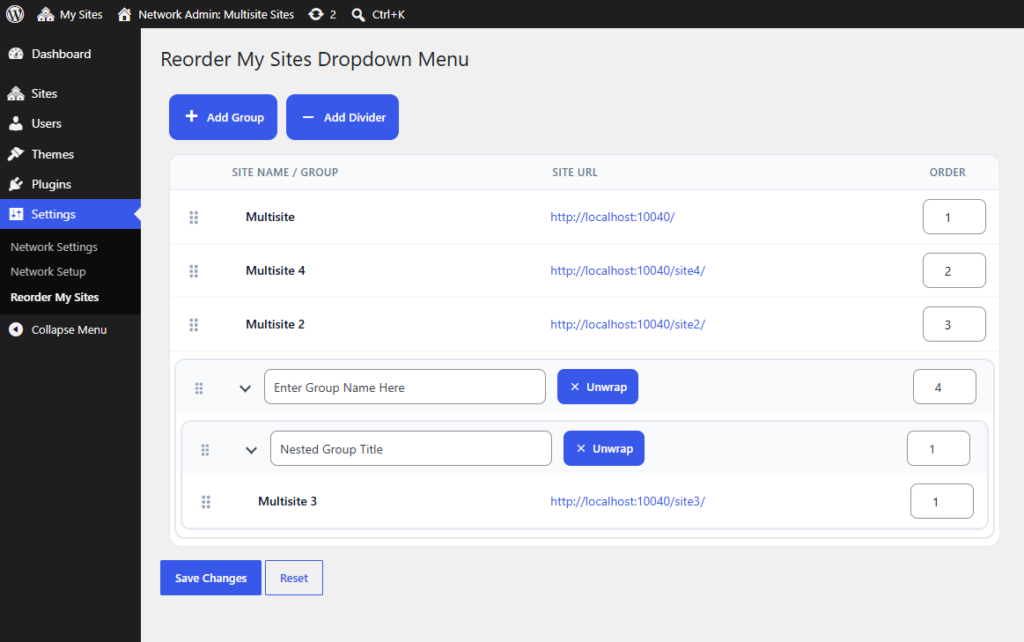Viewport: 1024px width, 642px height.
Task: Click the WordPress logo icon
Action: 15,14
